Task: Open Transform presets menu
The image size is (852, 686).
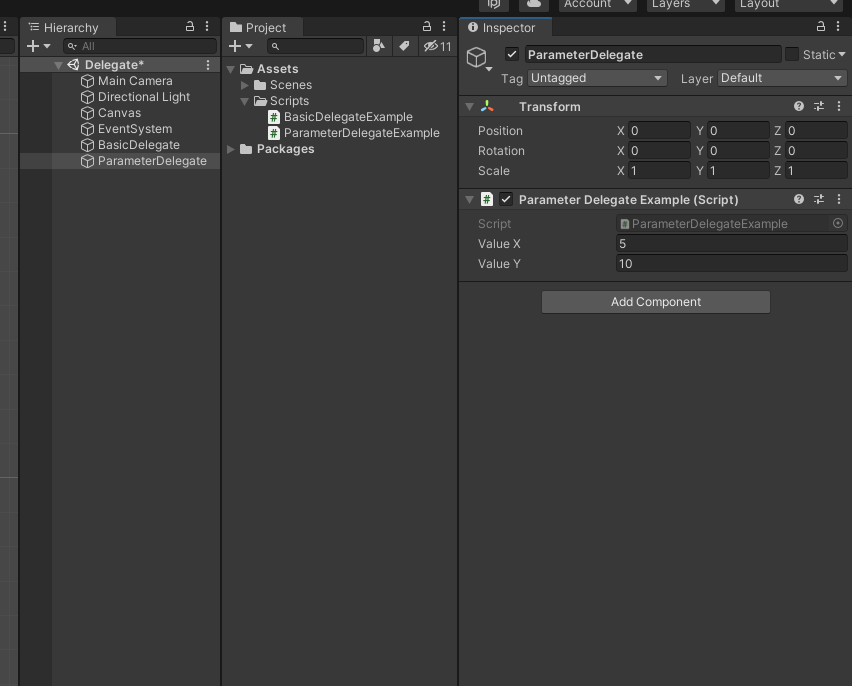Action: coord(818,107)
